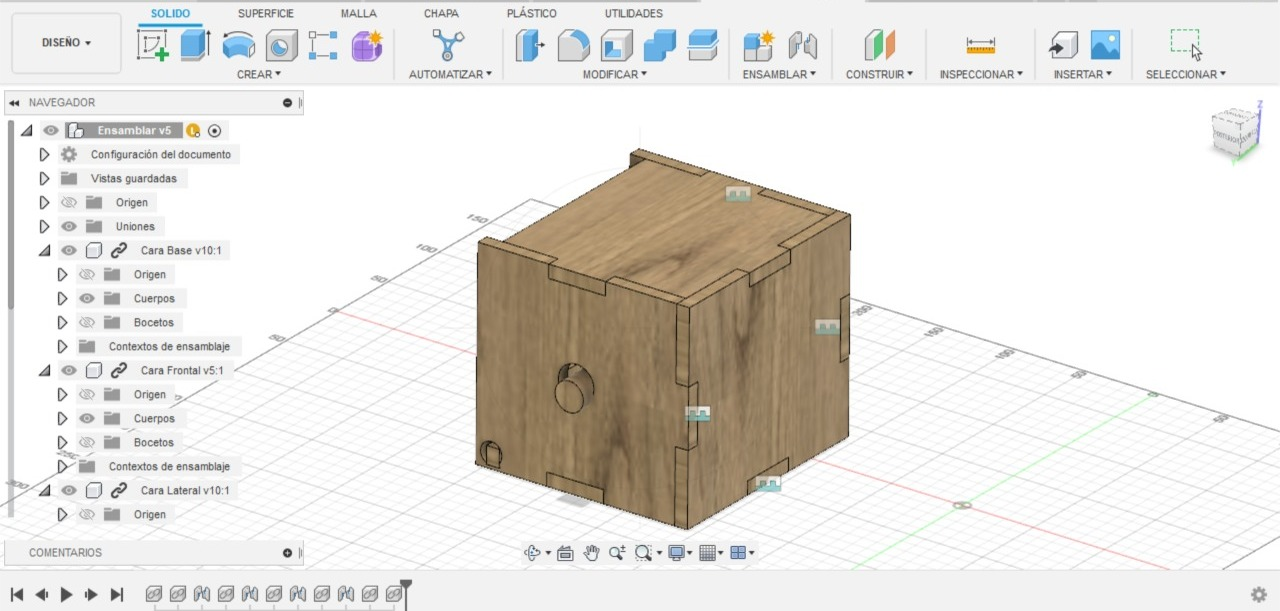
Task: Select the Pan hand tool
Action: [x=591, y=552]
